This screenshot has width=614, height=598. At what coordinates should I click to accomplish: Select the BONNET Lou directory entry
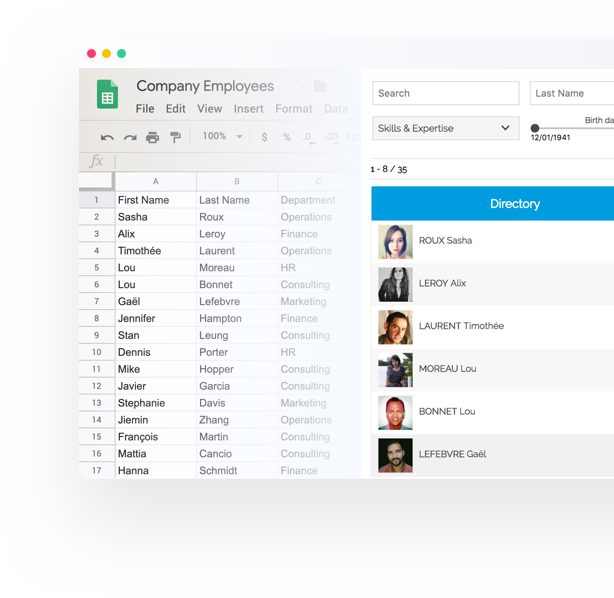pos(493,413)
